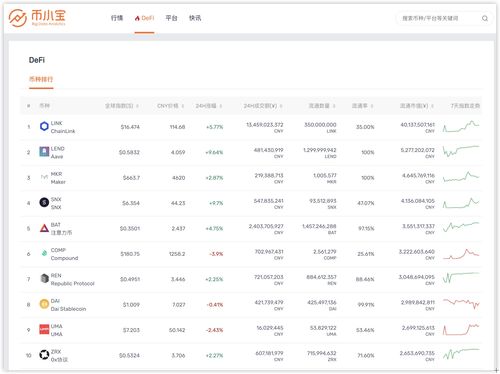
Task: Open the ZRX 7-day trend chart
Action: click(x=461, y=354)
